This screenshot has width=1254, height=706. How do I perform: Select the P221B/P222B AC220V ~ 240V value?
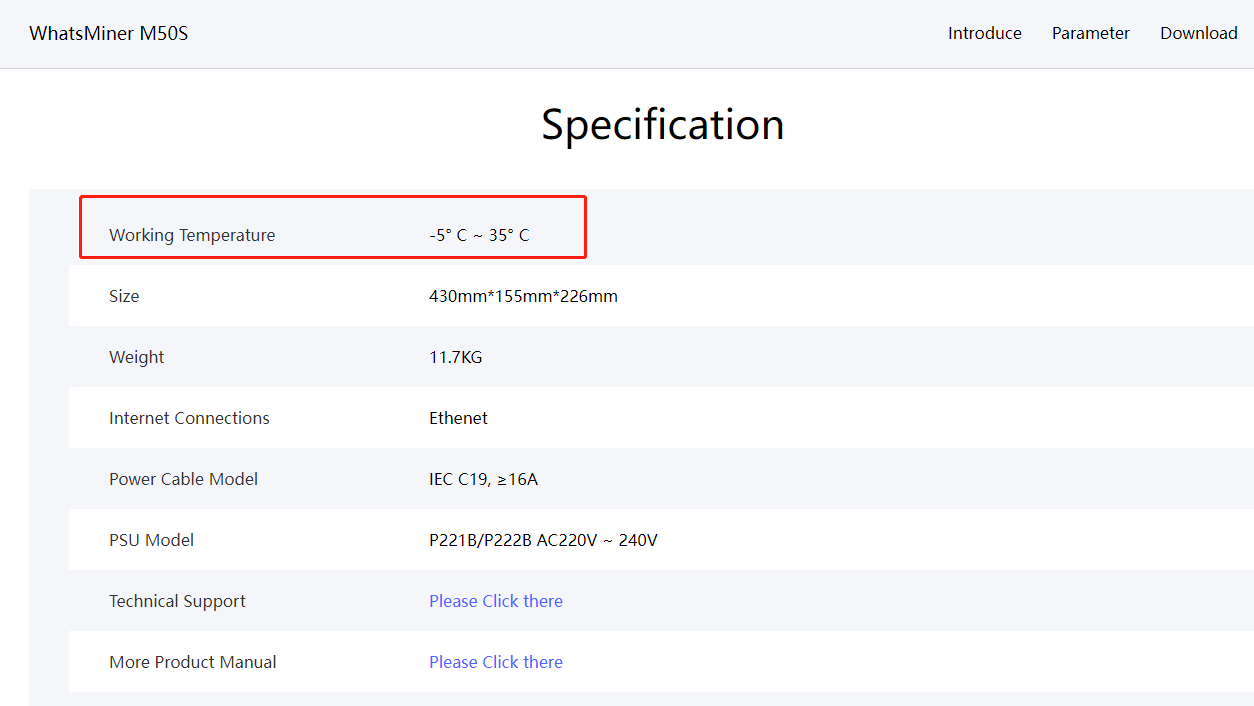pyautogui.click(x=543, y=540)
